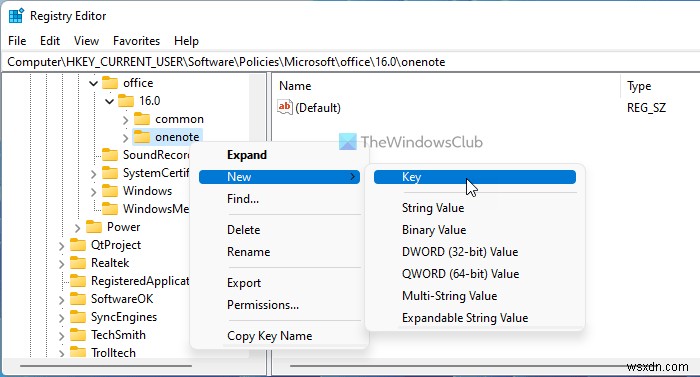Click the onenote folder icon
700x377 pixels.
142,137
